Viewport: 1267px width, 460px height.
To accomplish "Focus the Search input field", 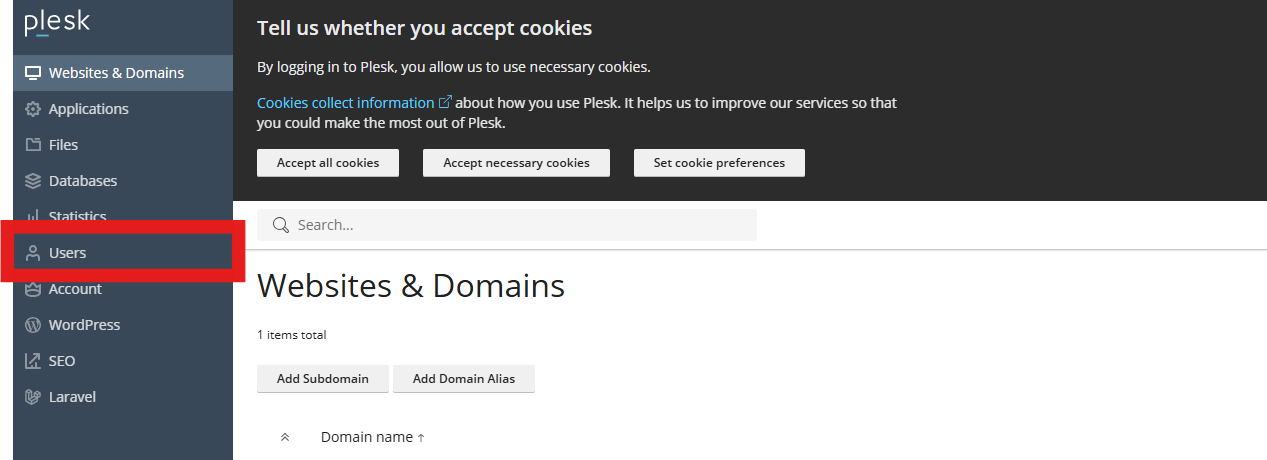I will coord(520,225).
